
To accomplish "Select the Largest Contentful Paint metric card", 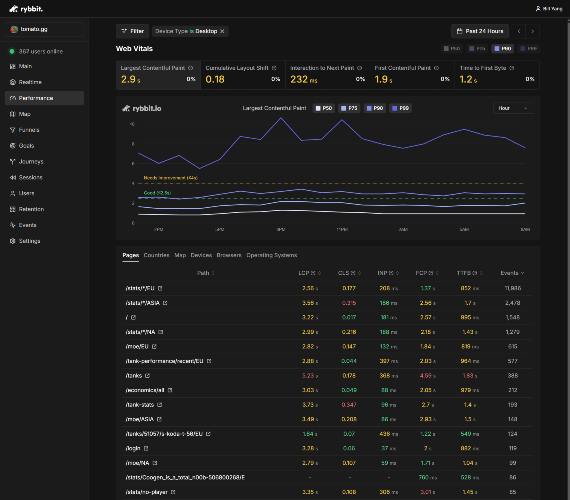I will tap(158, 75).
